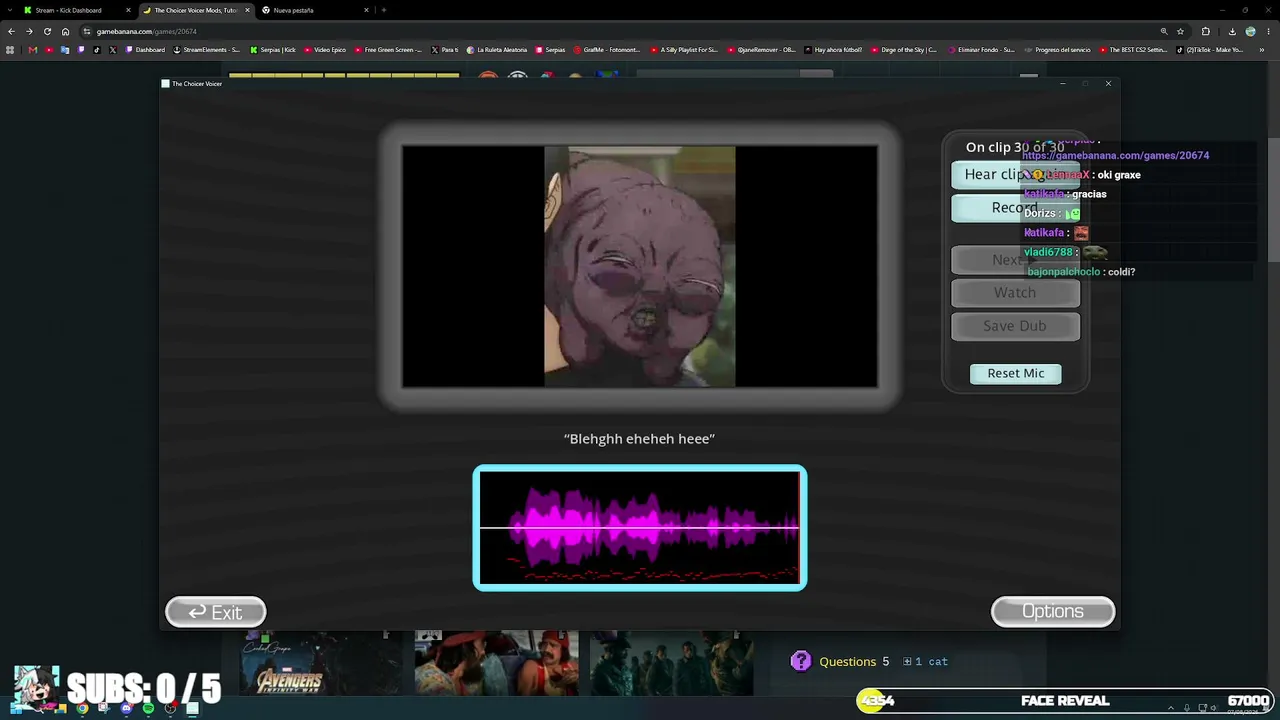Screen dimensions: 1280x720
Task: Open the Para ti bookmark
Action: coord(445,50)
